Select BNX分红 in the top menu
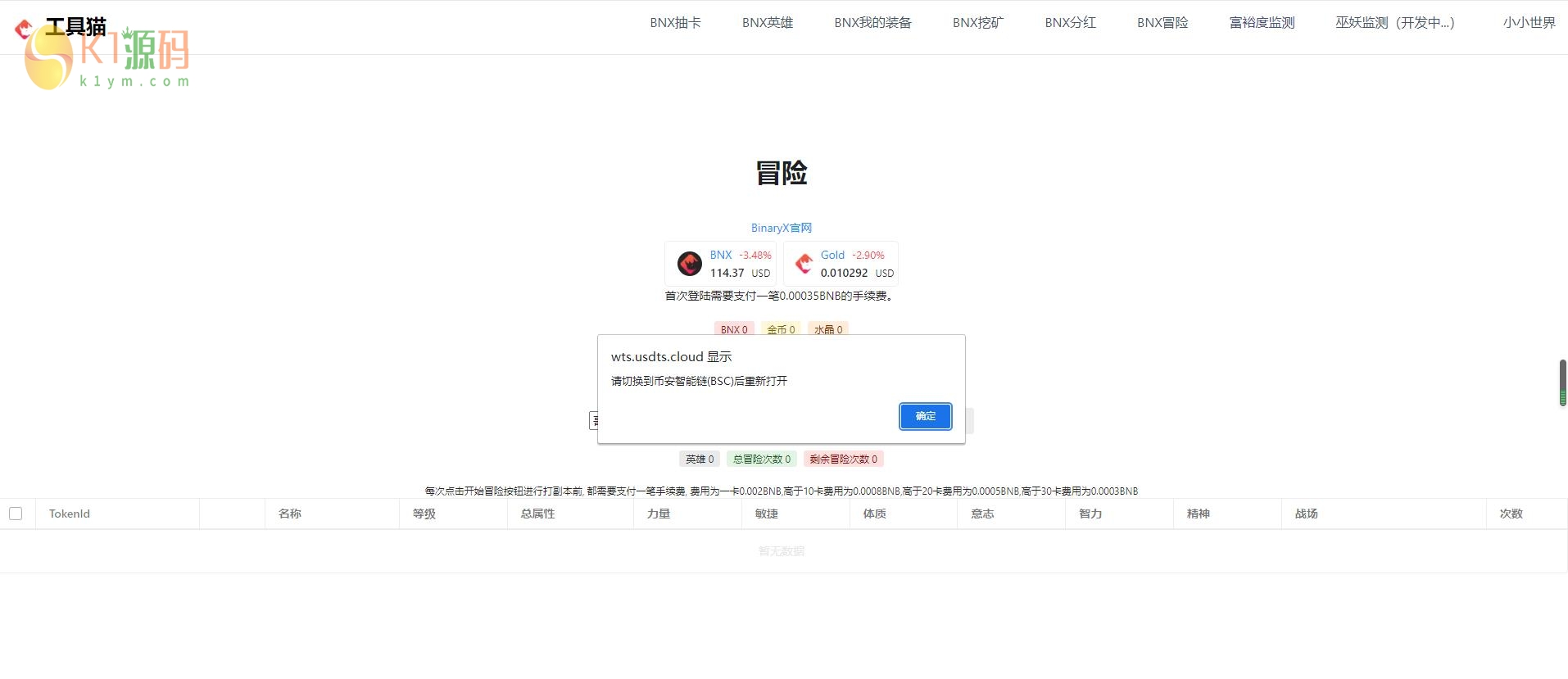This screenshot has width=1568, height=679. [1071, 23]
